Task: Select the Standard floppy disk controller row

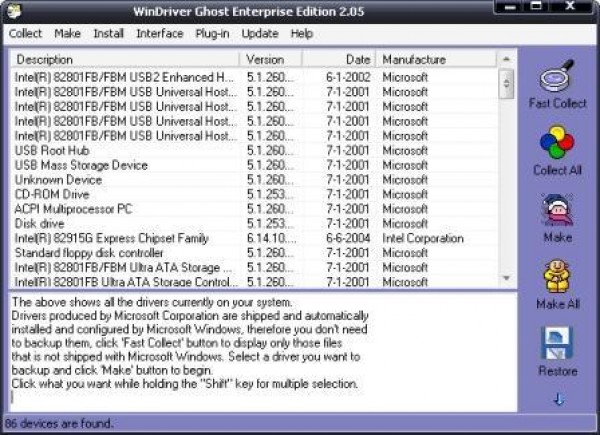Action: pos(254,253)
